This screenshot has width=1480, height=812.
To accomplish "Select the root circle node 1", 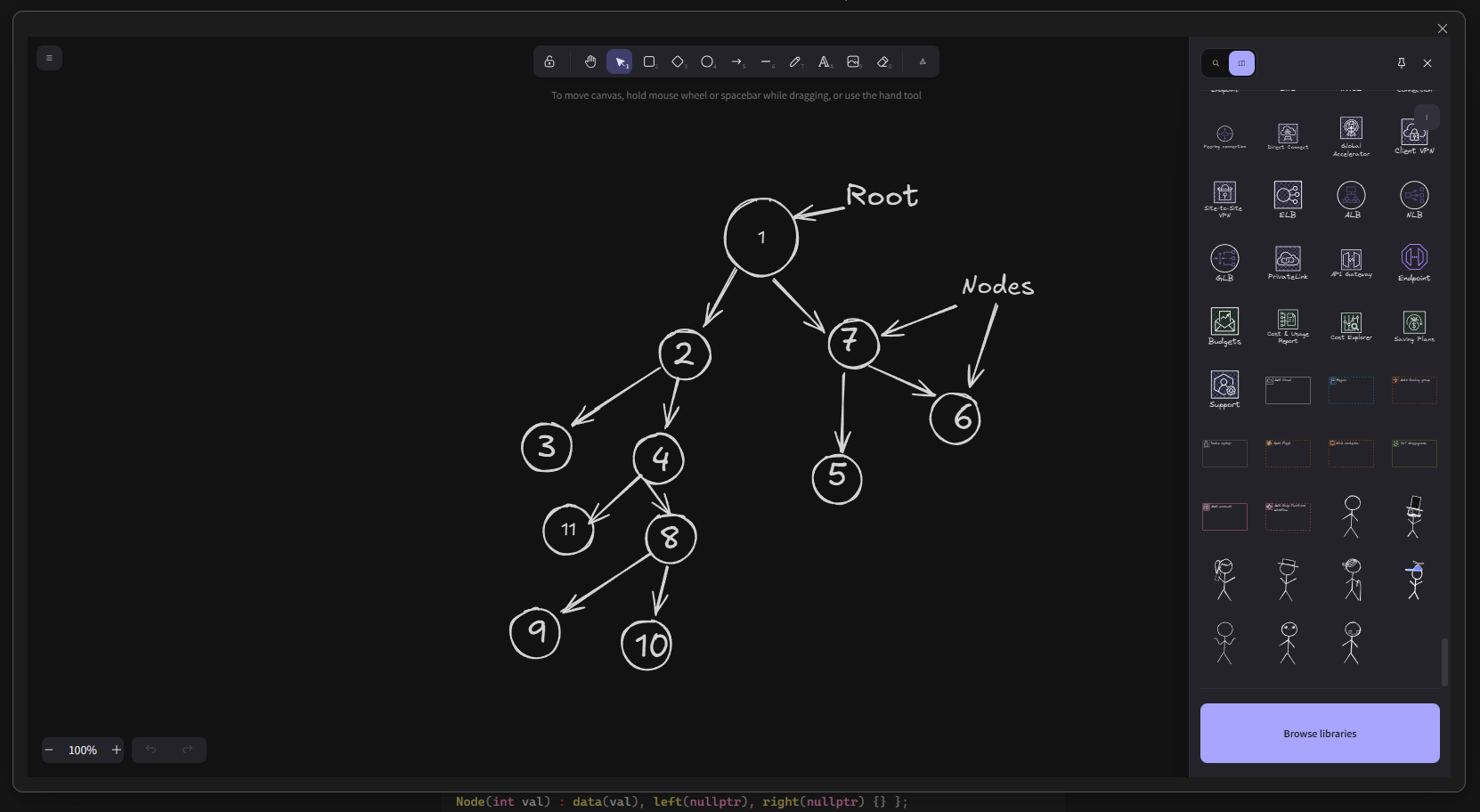I will tap(761, 238).
